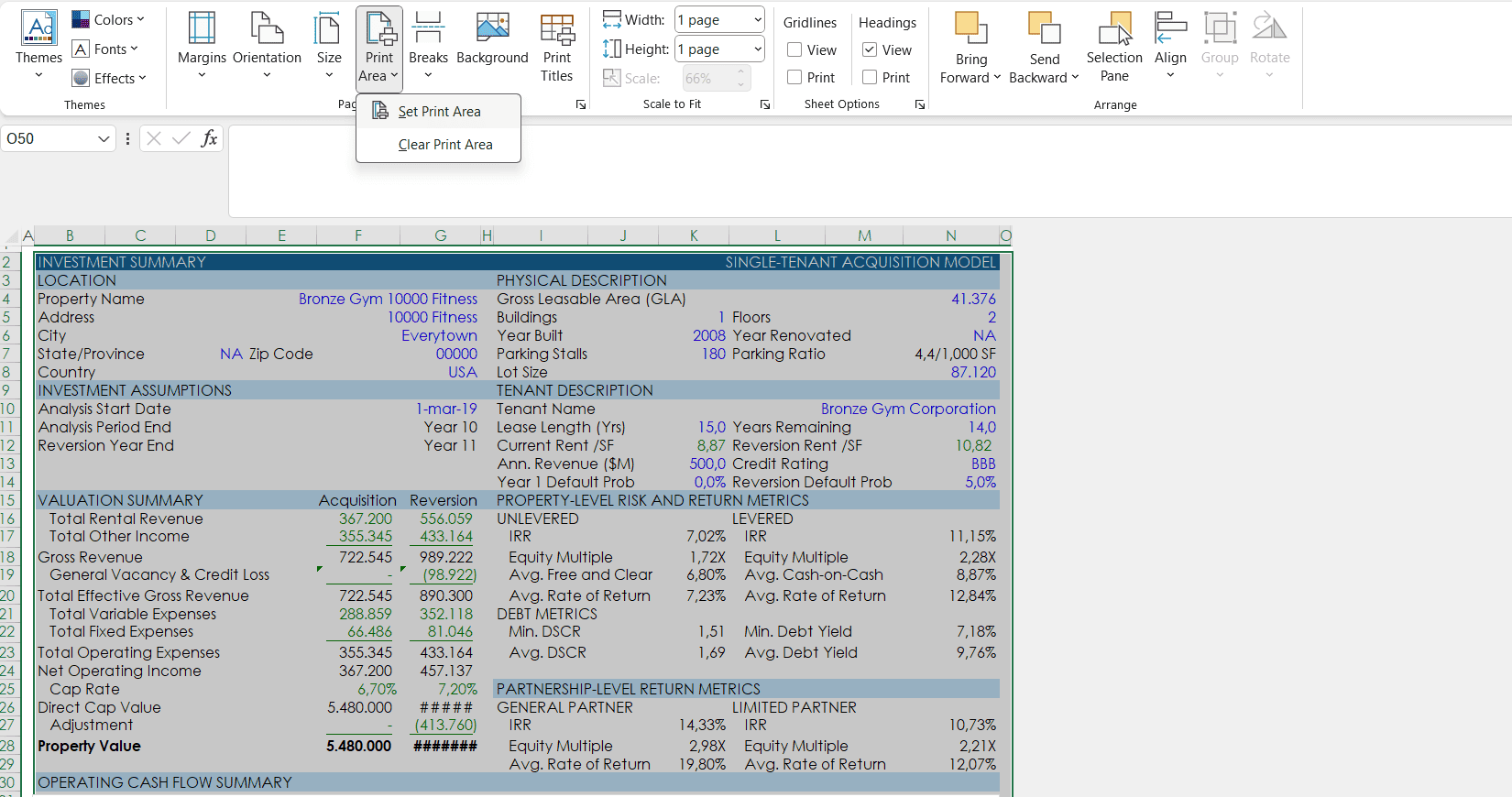This screenshot has height=797, width=1512.
Task: Open the paper Size menu
Action: point(329,46)
